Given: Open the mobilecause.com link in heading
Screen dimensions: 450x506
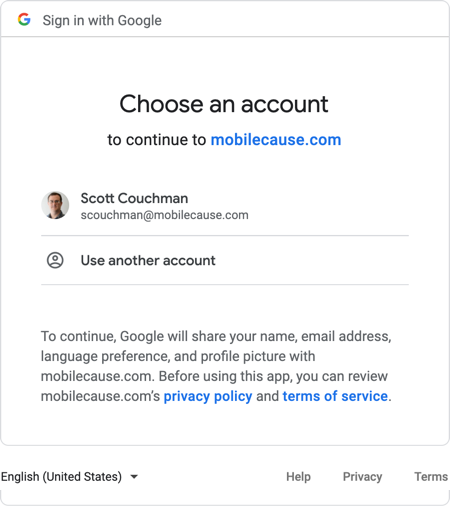Looking at the screenshot, I should coord(276,140).
